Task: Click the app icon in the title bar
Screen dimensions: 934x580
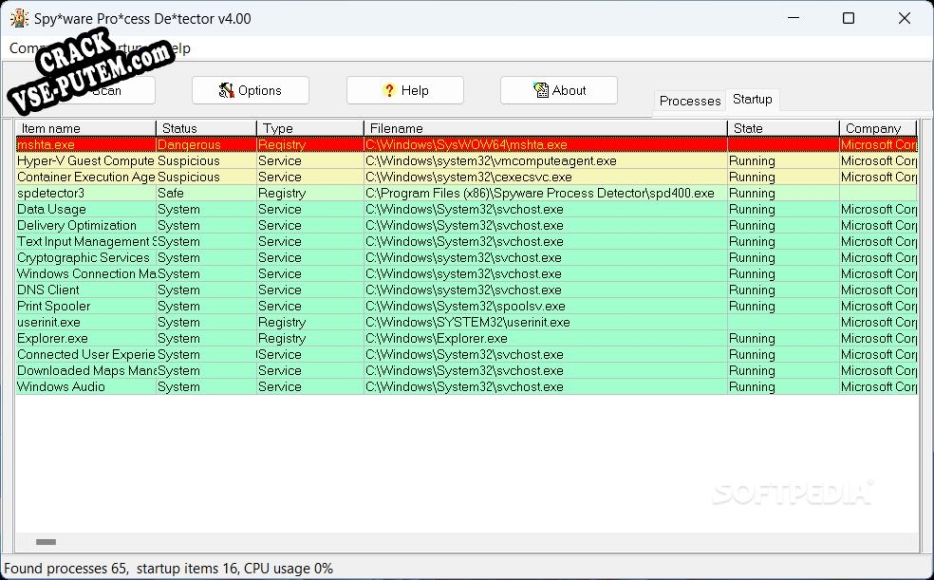Action: (x=19, y=18)
